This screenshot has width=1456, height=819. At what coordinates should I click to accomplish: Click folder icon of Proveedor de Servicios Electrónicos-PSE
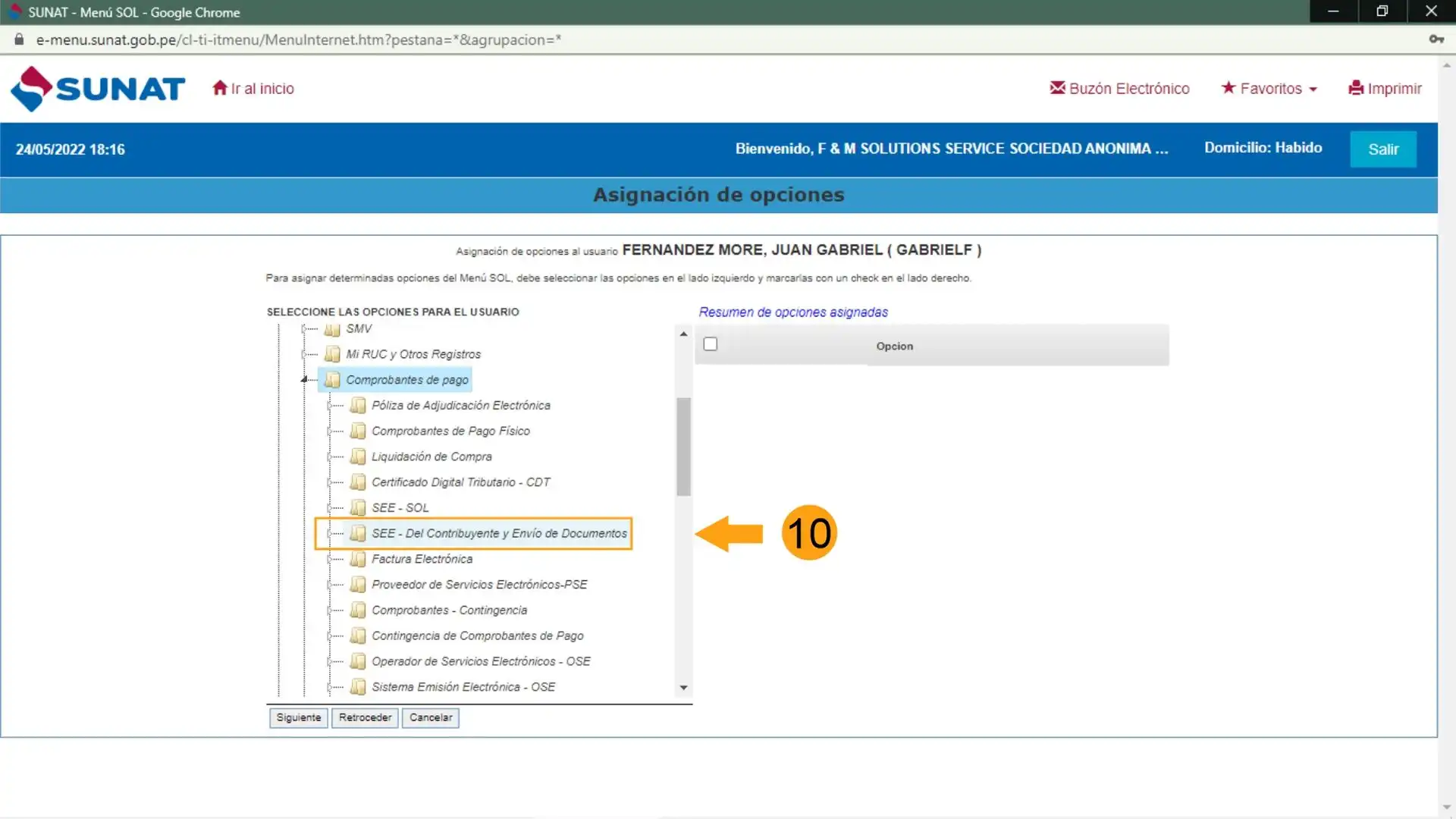(358, 585)
